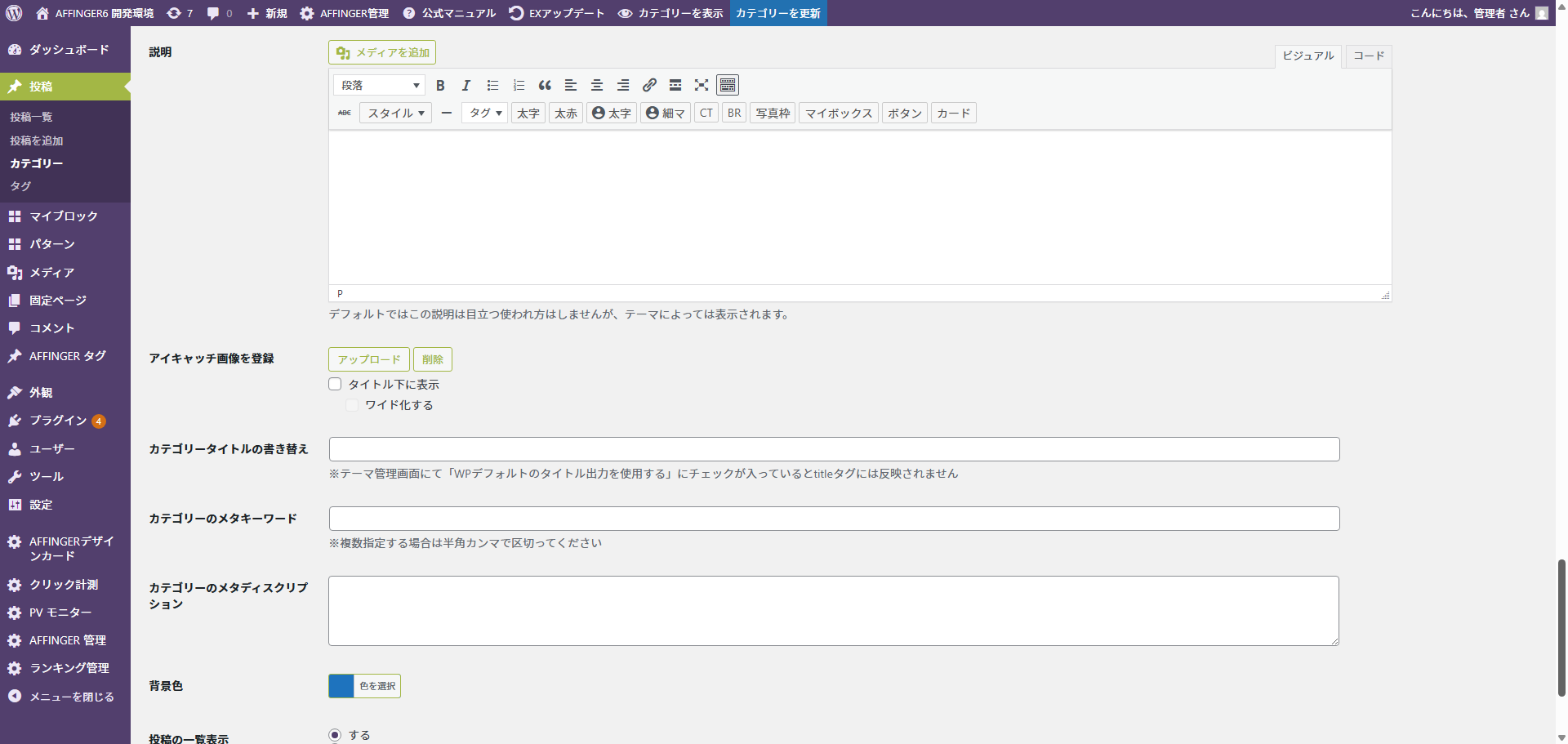
Task: Align text center
Action: tap(597, 85)
